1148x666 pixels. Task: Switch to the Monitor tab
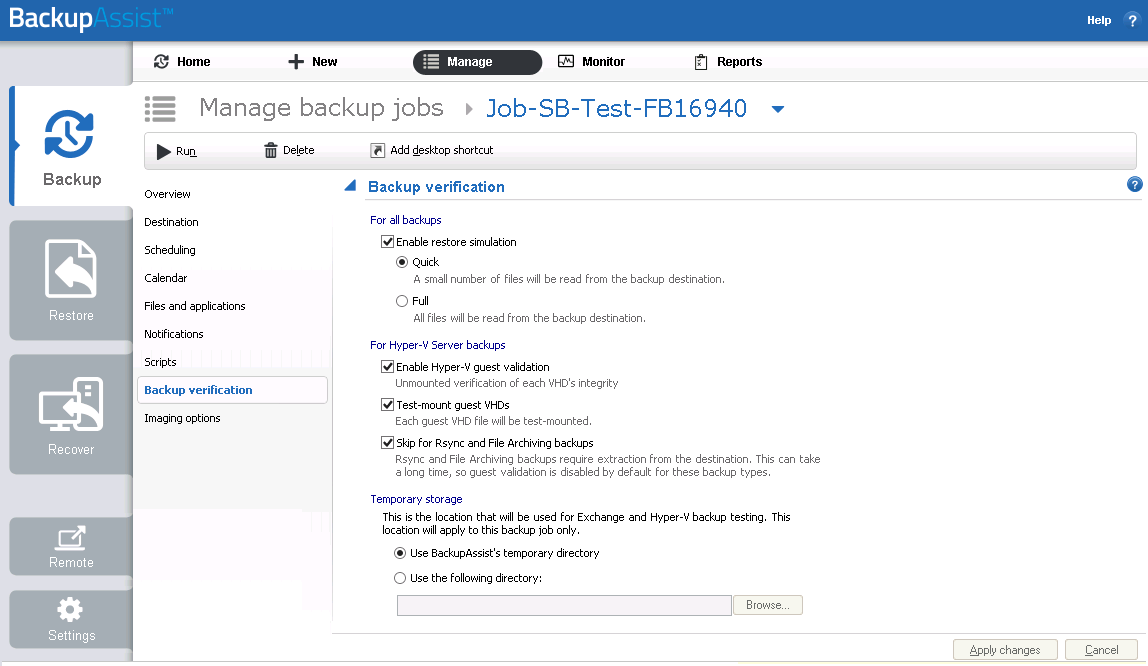coord(592,61)
